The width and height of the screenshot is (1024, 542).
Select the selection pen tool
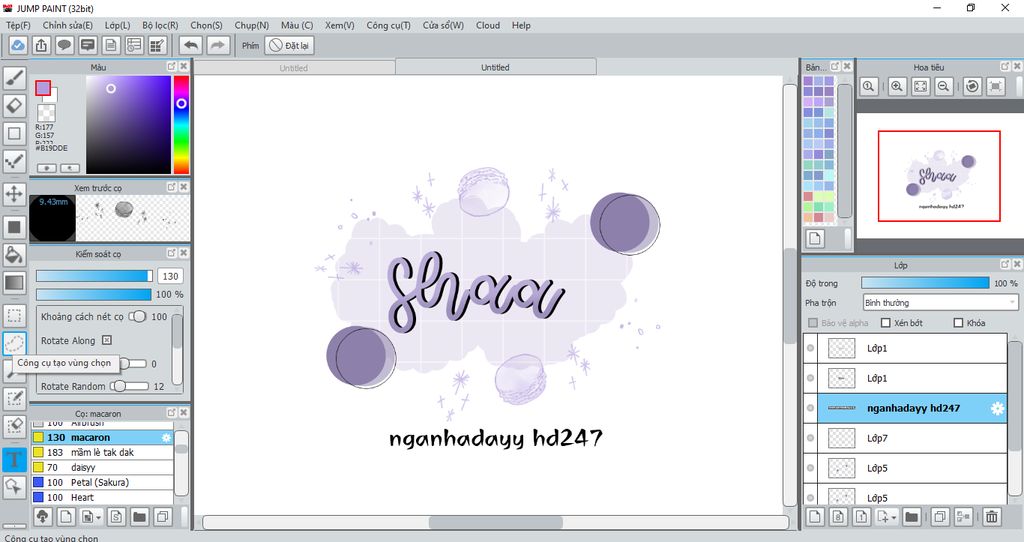pyautogui.click(x=14, y=398)
